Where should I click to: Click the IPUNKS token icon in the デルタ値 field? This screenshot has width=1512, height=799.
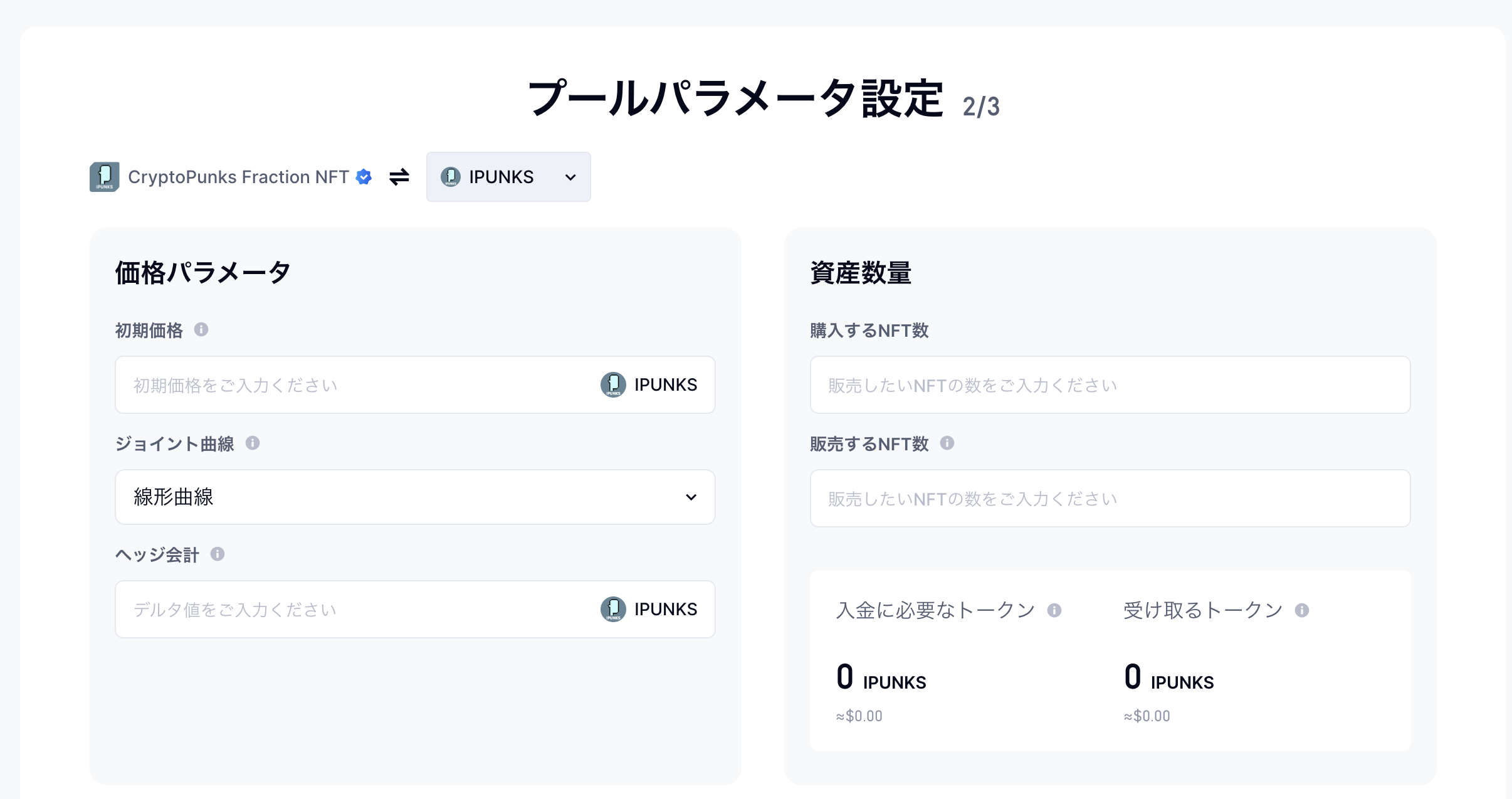tap(613, 609)
